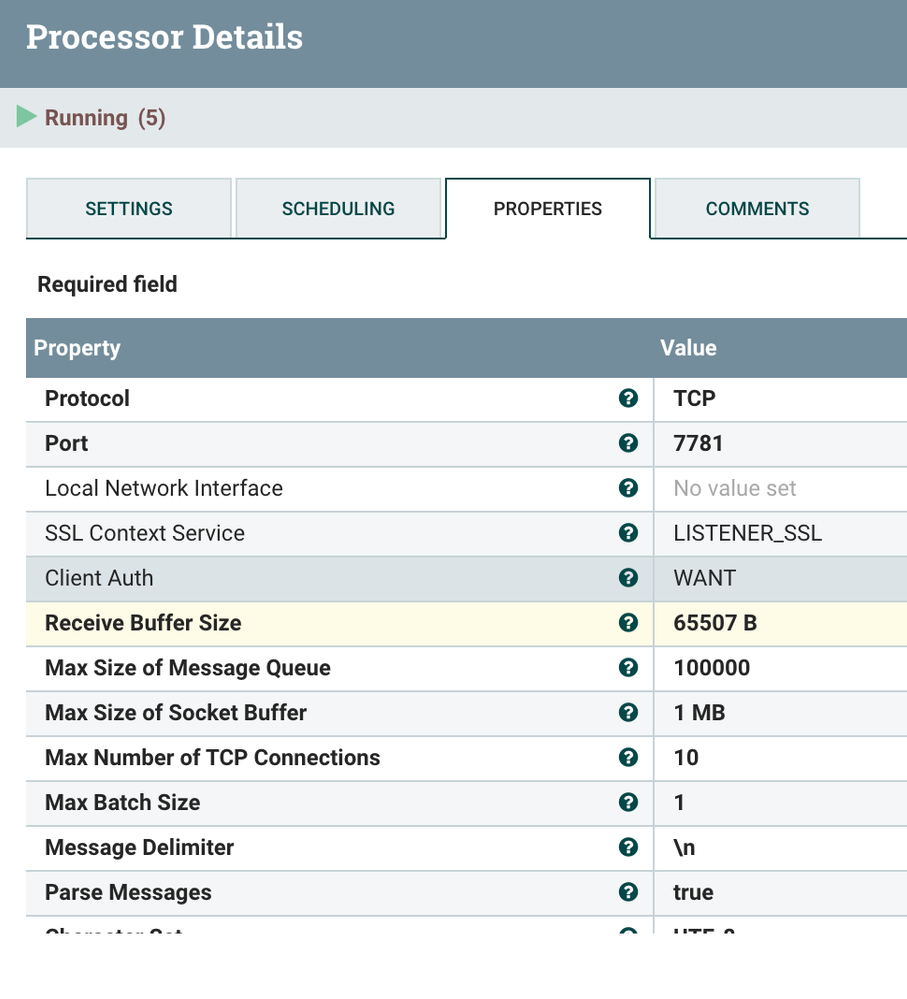Show help for SSL Context Service

[x=628, y=533]
